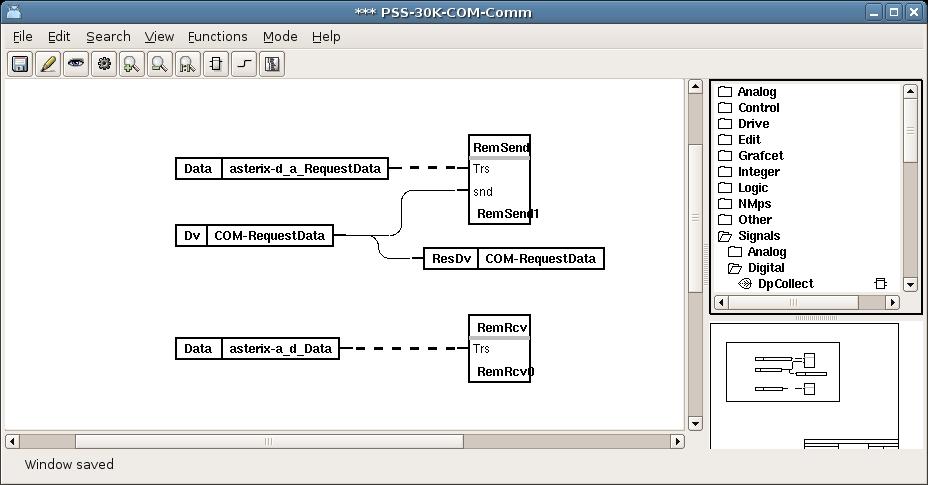
Task: Click the function block icon beside DpCollect
Action: click(x=881, y=284)
